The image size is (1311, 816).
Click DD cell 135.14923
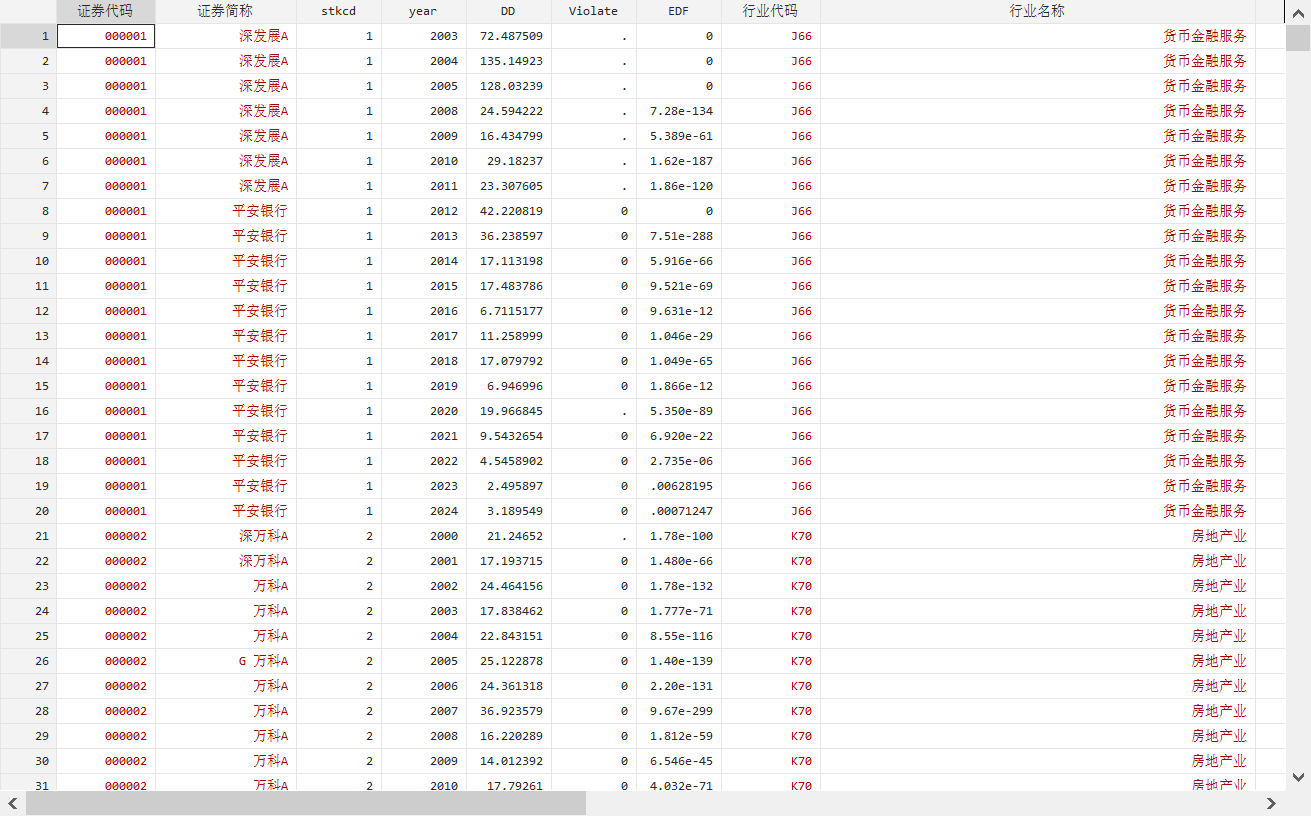point(511,61)
